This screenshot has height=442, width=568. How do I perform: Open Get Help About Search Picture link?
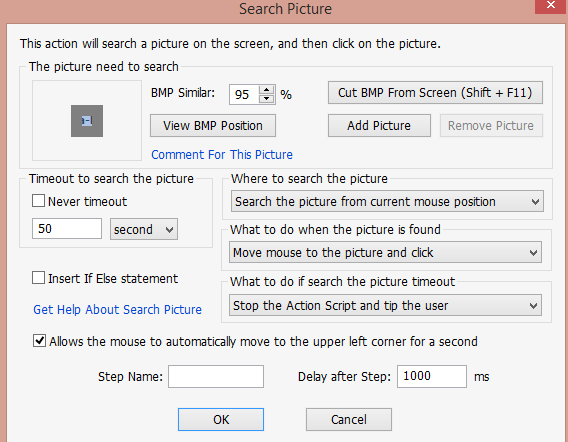pos(117,310)
